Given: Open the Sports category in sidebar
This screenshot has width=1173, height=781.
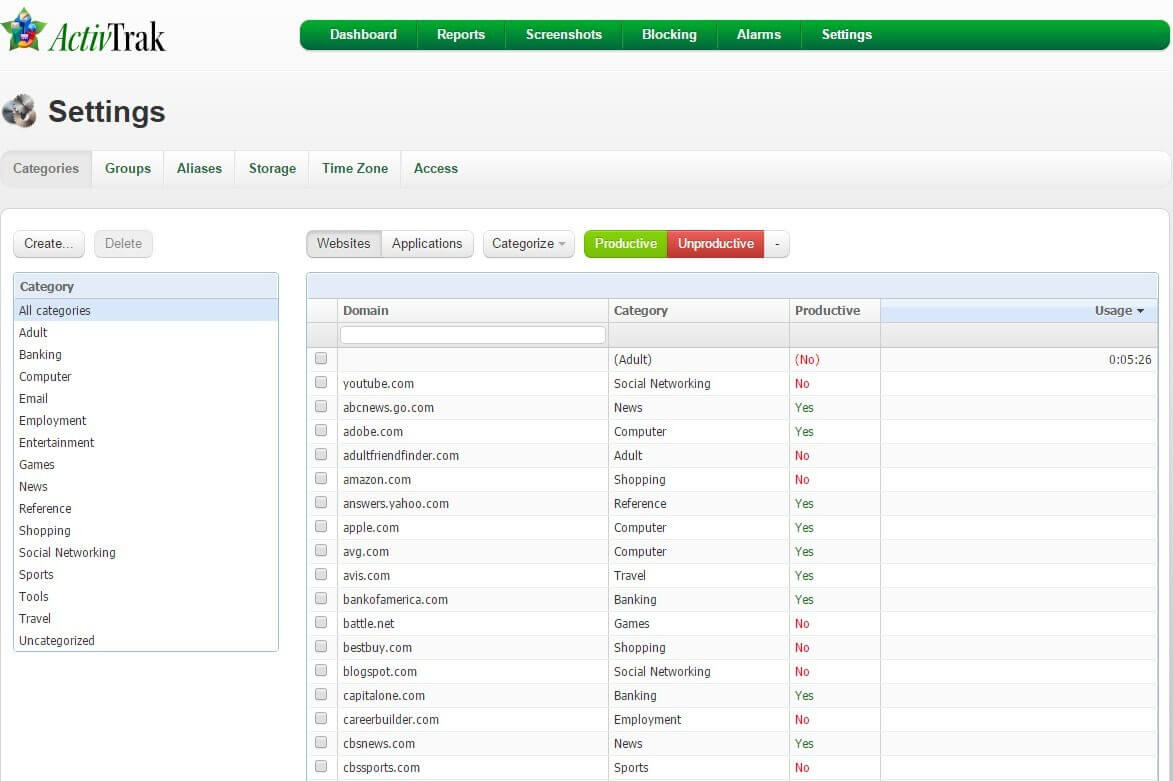Looking at the screenshot, I should coord(146,575).
